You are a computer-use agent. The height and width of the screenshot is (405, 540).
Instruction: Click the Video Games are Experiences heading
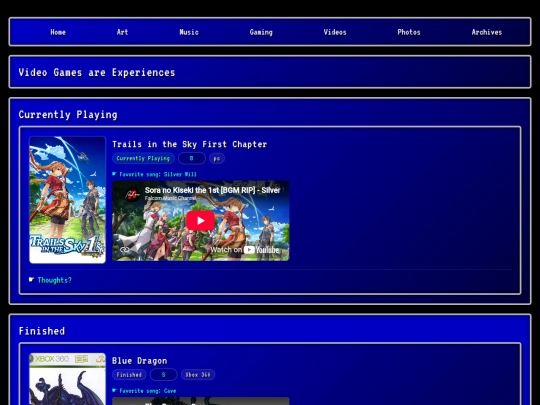click(x=97, y=72)
